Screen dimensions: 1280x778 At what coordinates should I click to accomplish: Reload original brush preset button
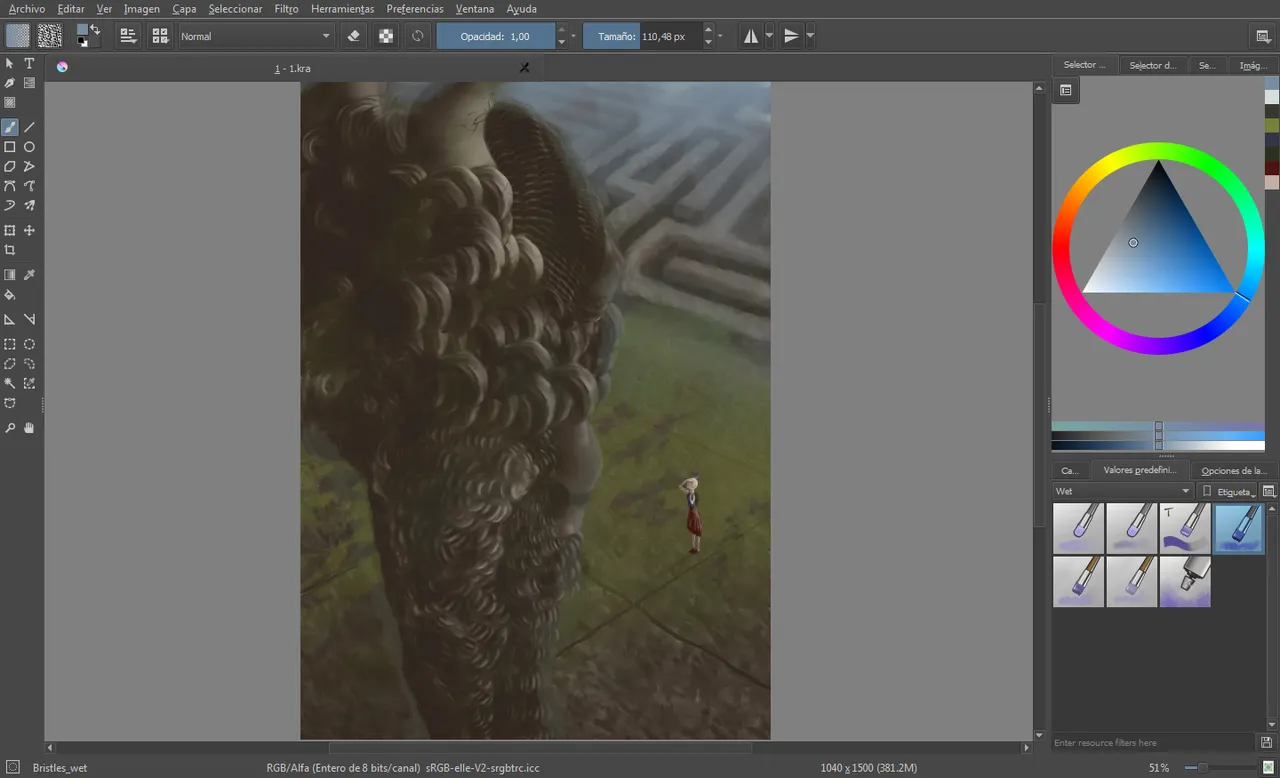[418, 36]
